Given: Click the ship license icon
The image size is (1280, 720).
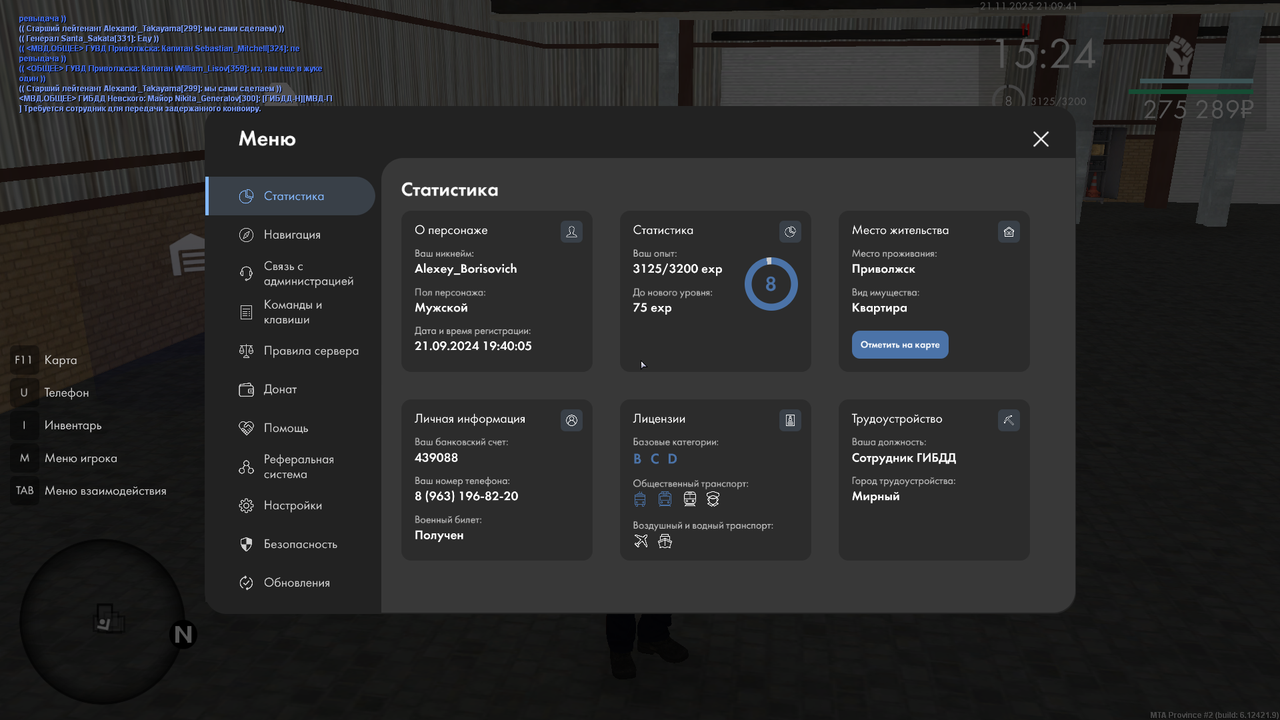Looking at the screenshot, I should (665, 541).
